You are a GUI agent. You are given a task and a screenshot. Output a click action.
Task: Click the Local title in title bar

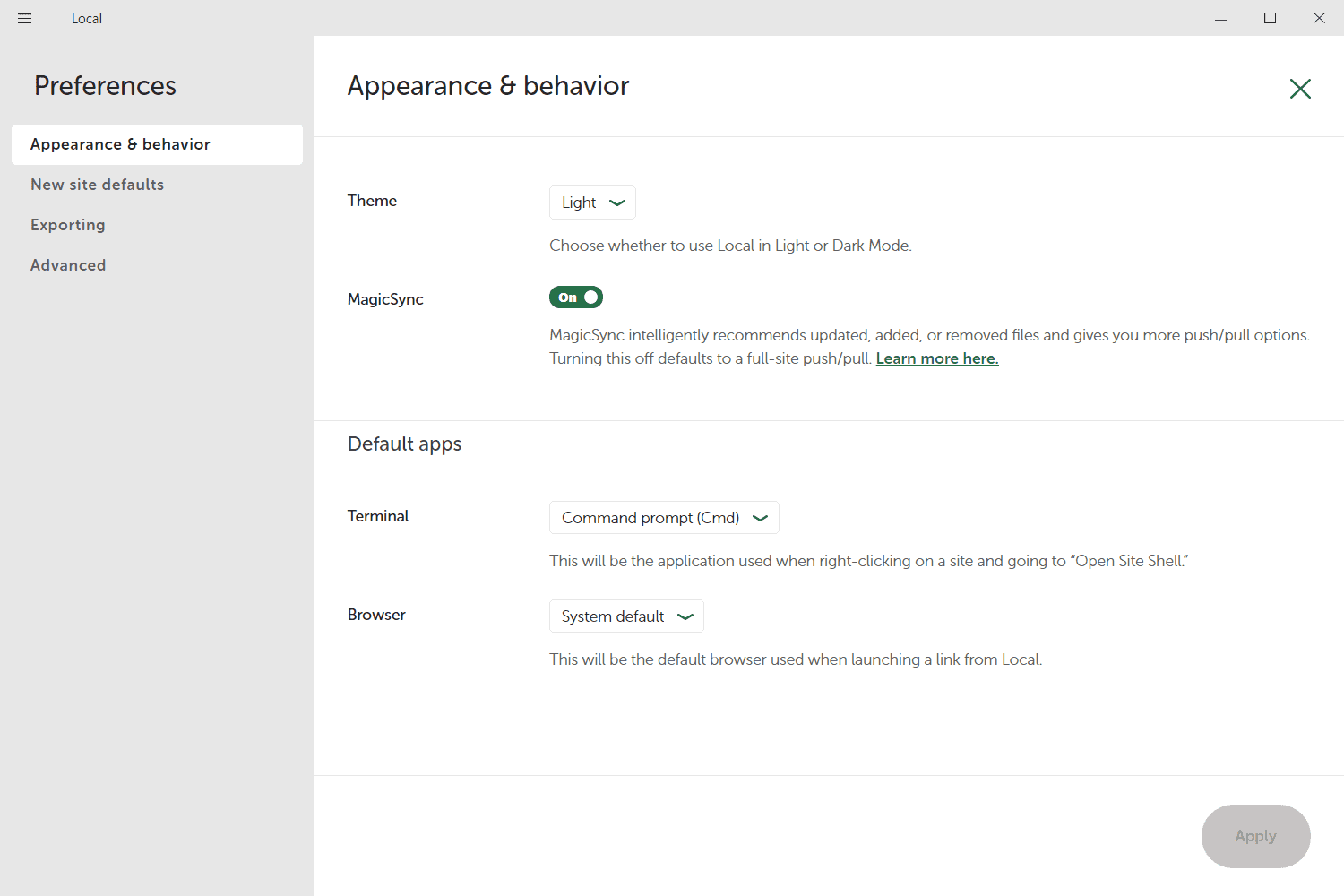(x=87, y=19)
